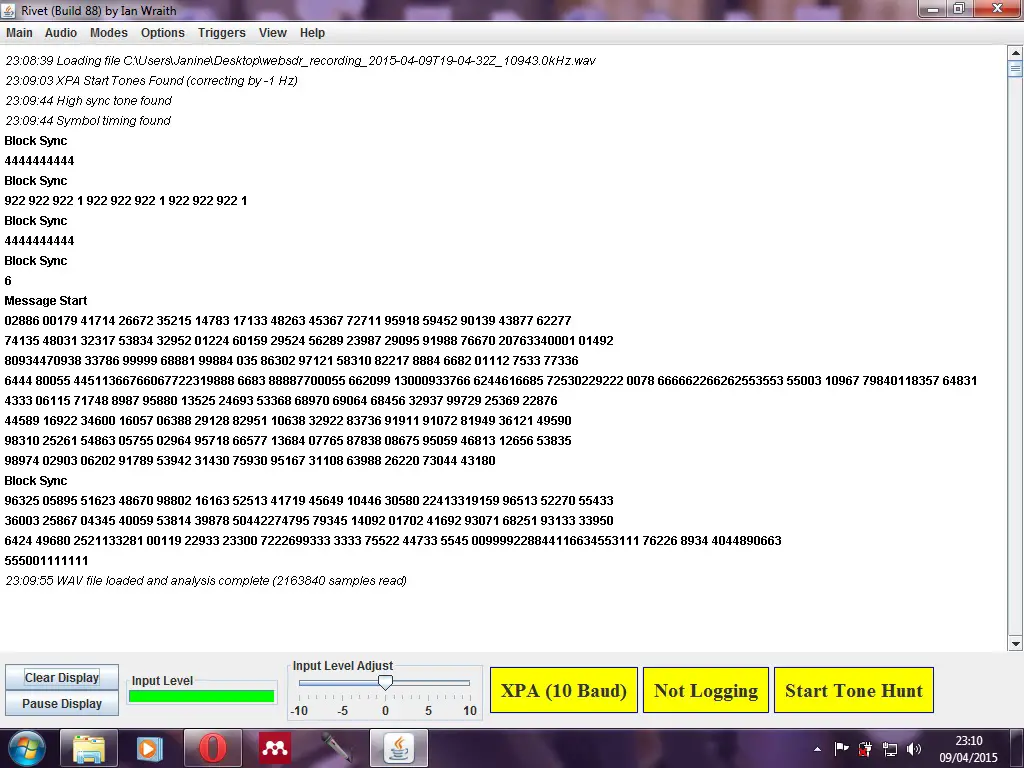Screen dimensions: 1024x768
Task: Toggle the yellow Not Logging button
Action: pyautogui.click(x=706, y=691)
